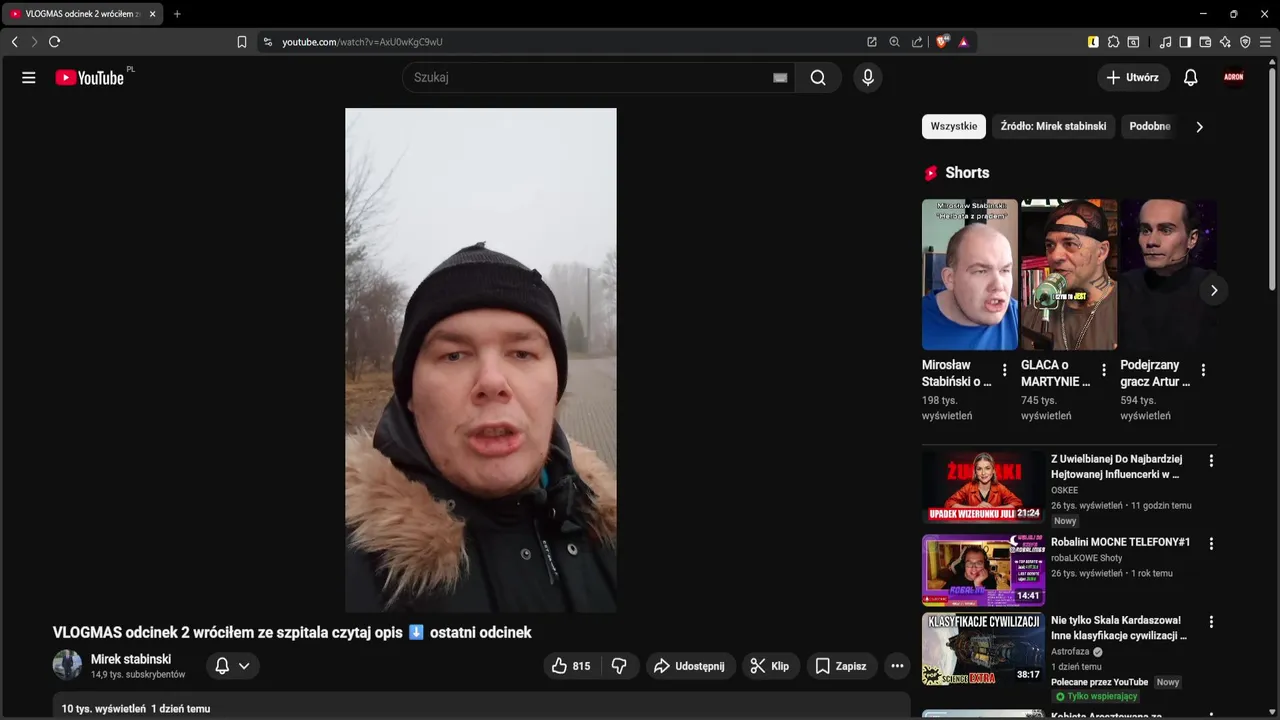Click the Utwórz create button
This screenshot has height=720, width=1280.
coord(1133,77)
